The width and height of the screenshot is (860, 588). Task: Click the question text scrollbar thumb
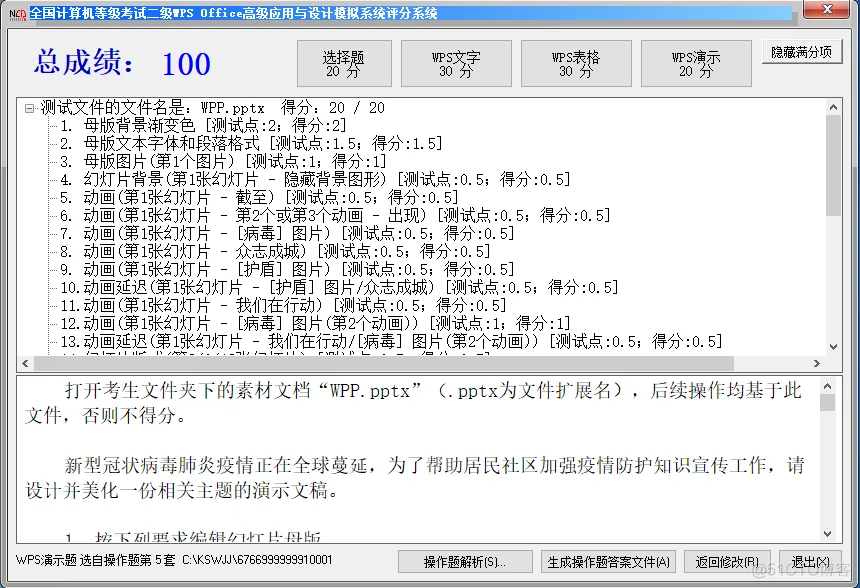(x=828, y=403)
